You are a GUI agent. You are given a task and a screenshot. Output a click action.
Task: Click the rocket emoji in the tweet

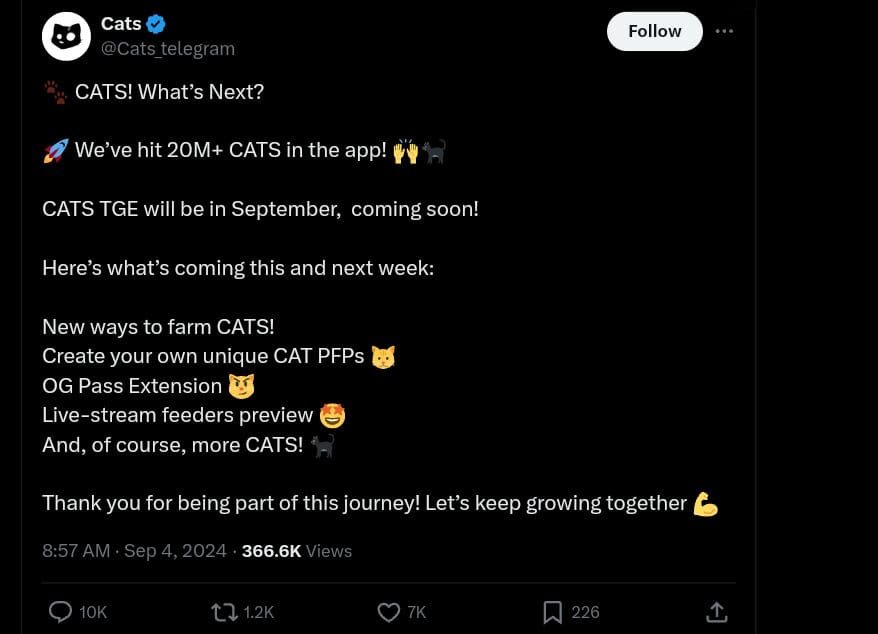click(x=54, y=149)
